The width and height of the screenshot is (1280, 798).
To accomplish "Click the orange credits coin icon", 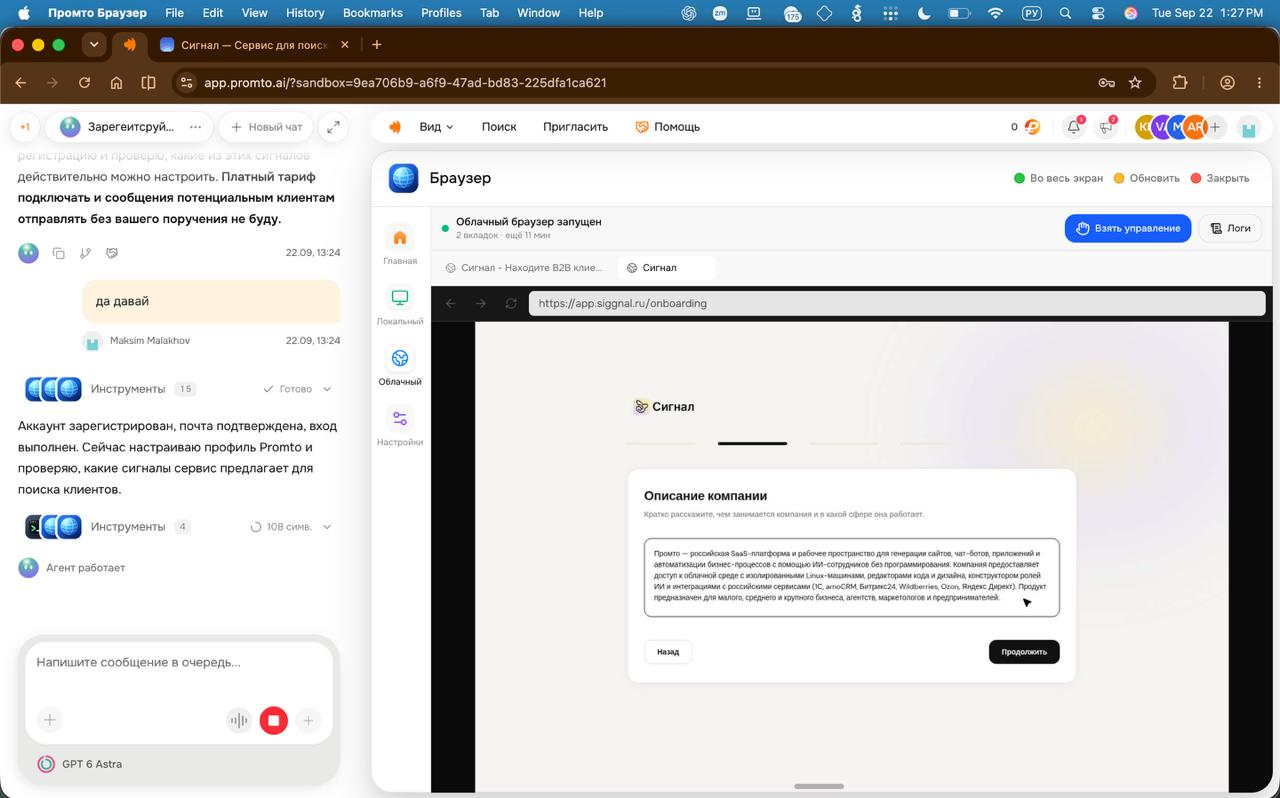I will coord(1032,127).
